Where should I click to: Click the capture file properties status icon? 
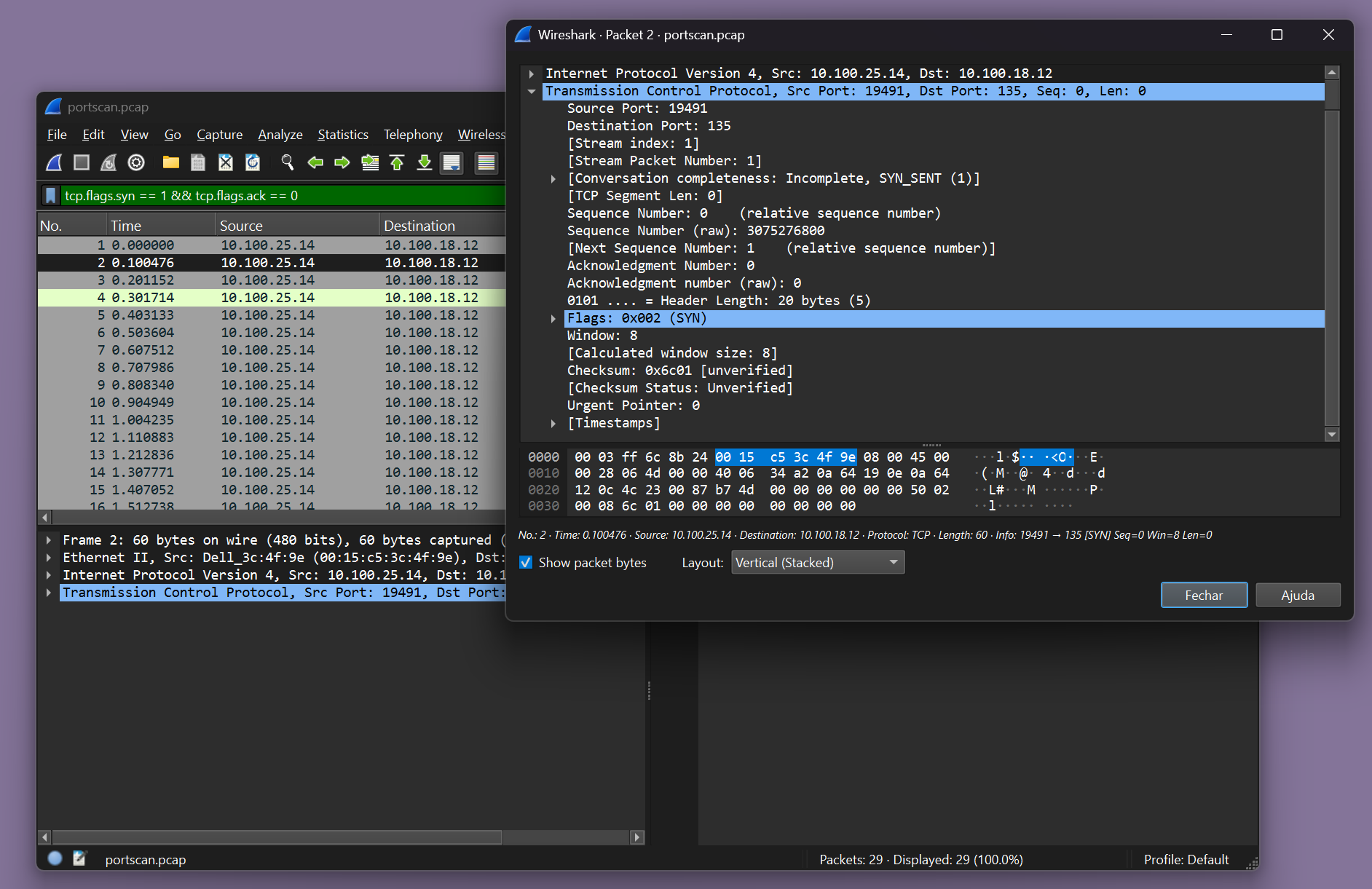point(79,858)
